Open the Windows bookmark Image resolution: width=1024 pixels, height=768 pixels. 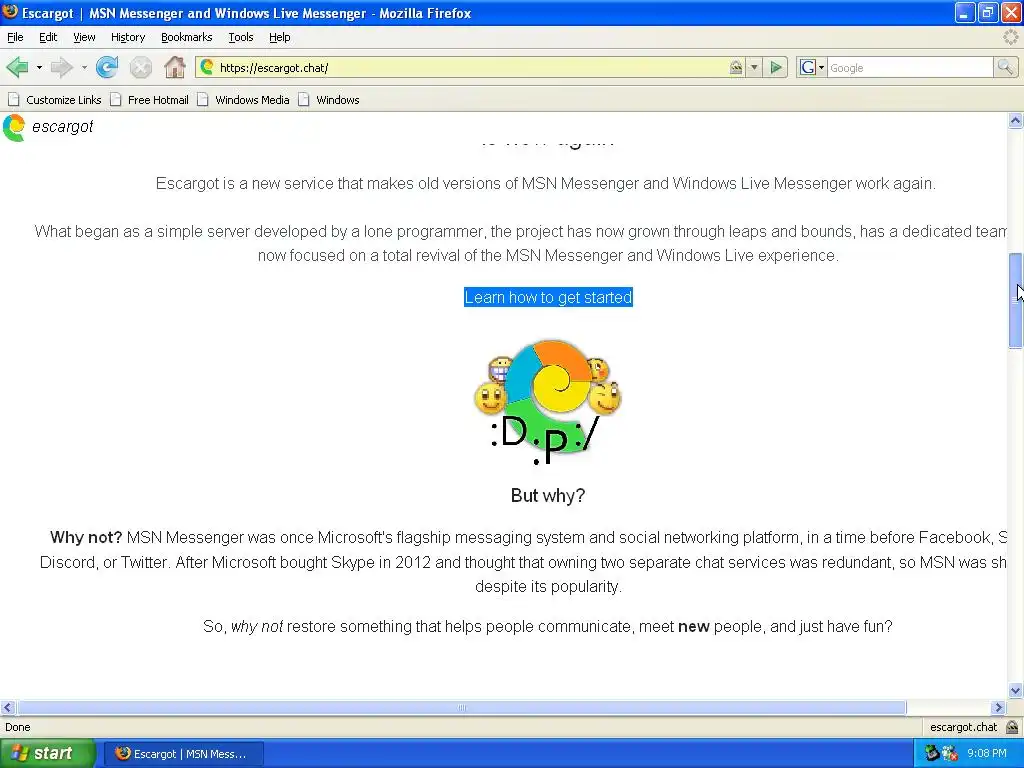328,100
